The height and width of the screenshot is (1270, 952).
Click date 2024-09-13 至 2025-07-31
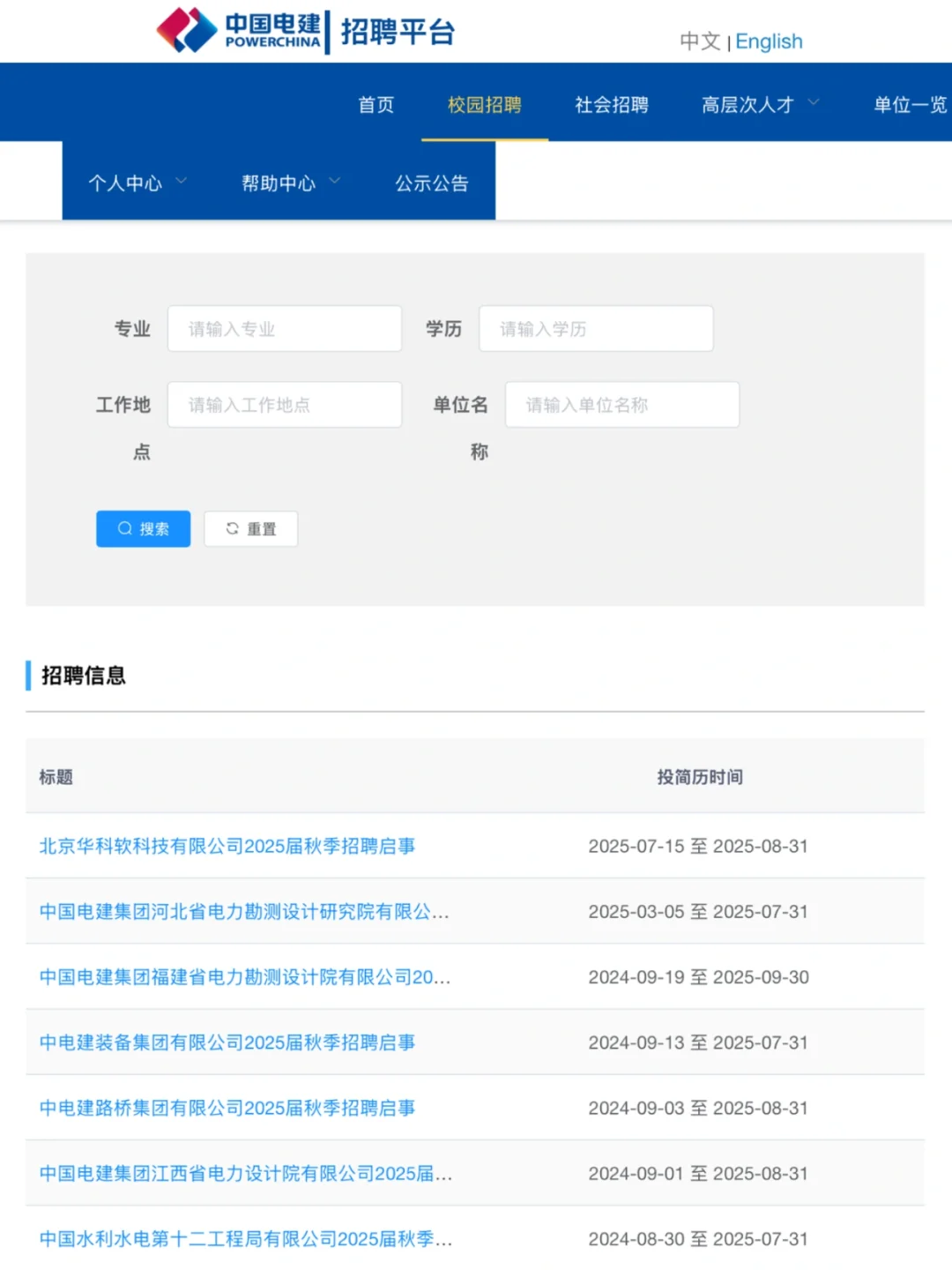[698, 1042]
